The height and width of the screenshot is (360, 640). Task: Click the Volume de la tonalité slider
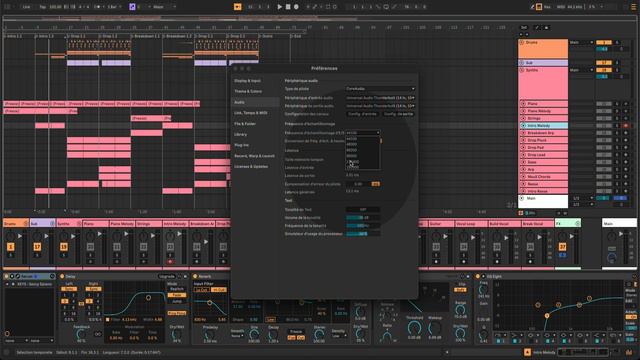[363, 218]
